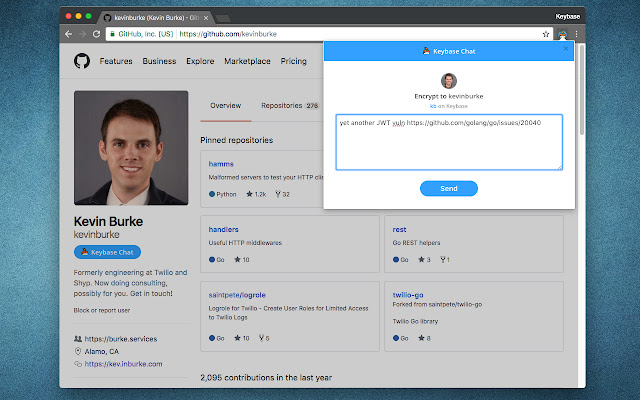Viewport: 640px width, 400px height.
Task: Click the https://kev.inburke.com link
Action: click(123, 364)
